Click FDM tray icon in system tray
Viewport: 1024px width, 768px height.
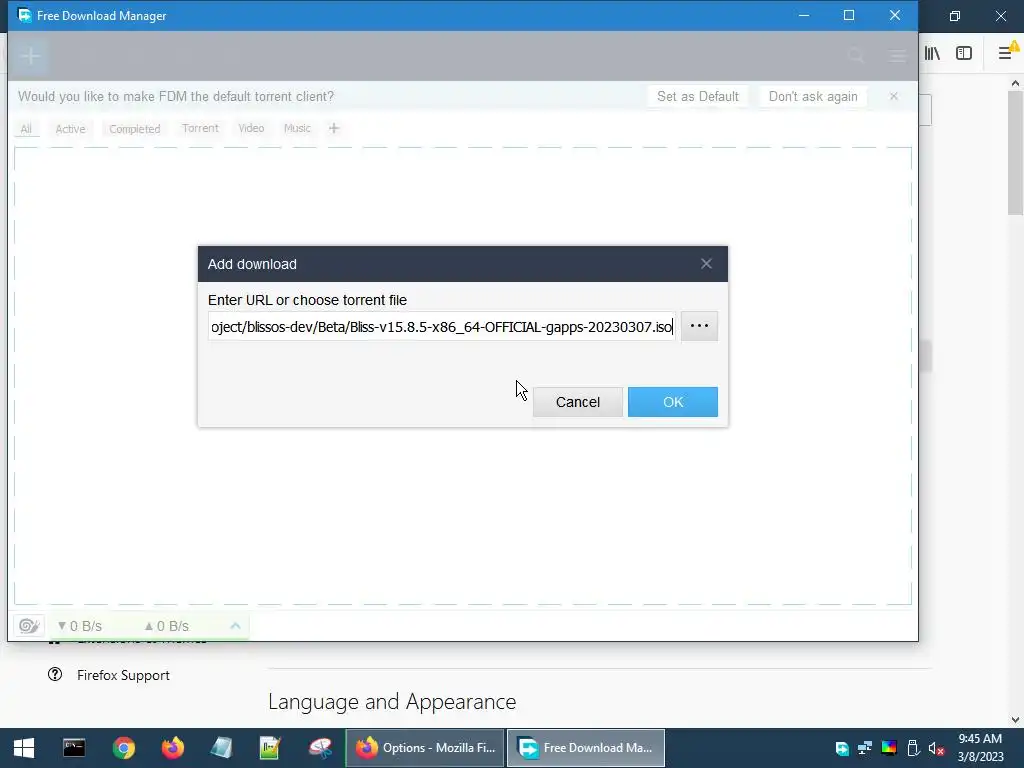842,748
